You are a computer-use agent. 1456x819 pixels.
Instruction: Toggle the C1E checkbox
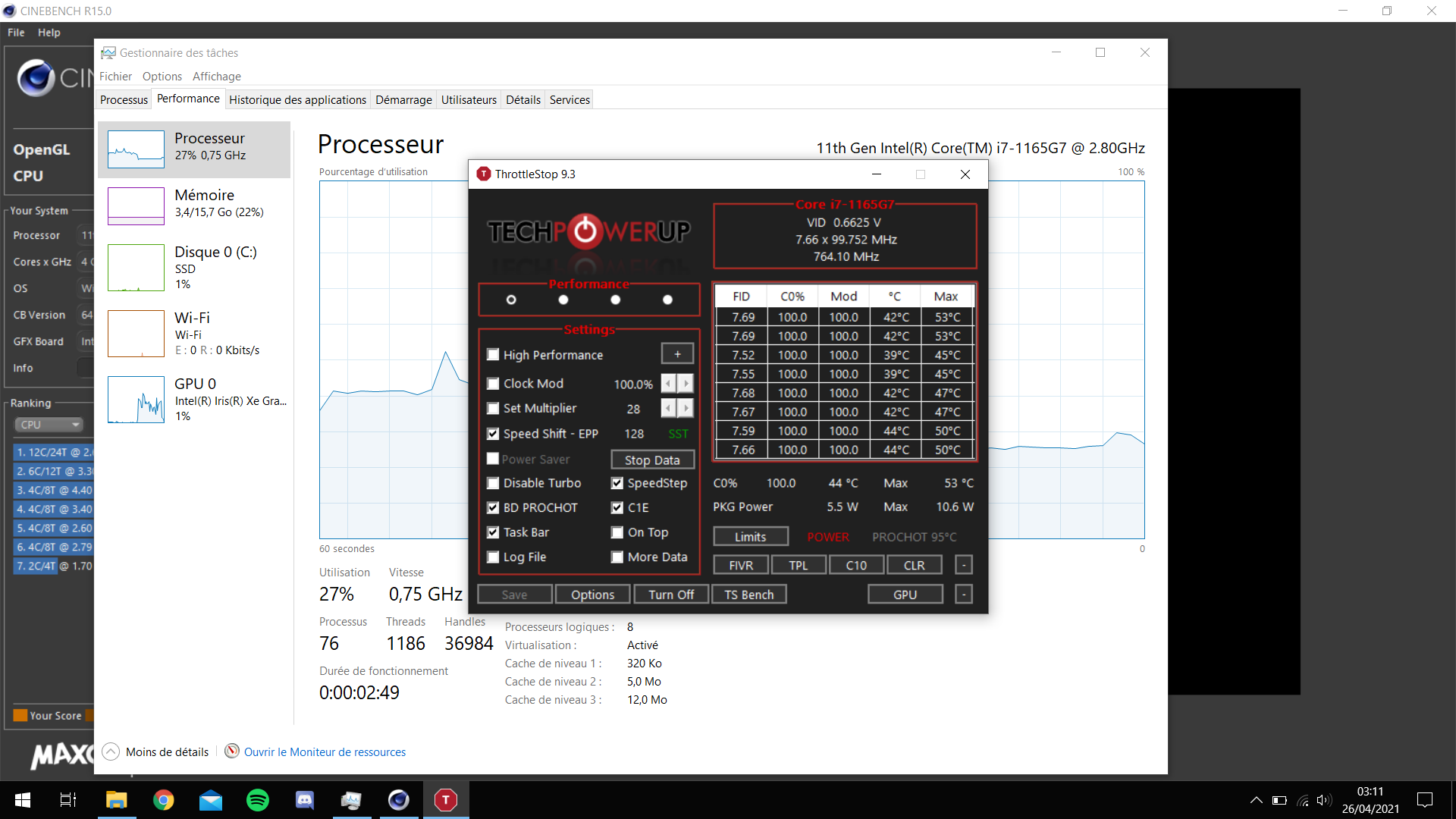click(x=617, y=508)
